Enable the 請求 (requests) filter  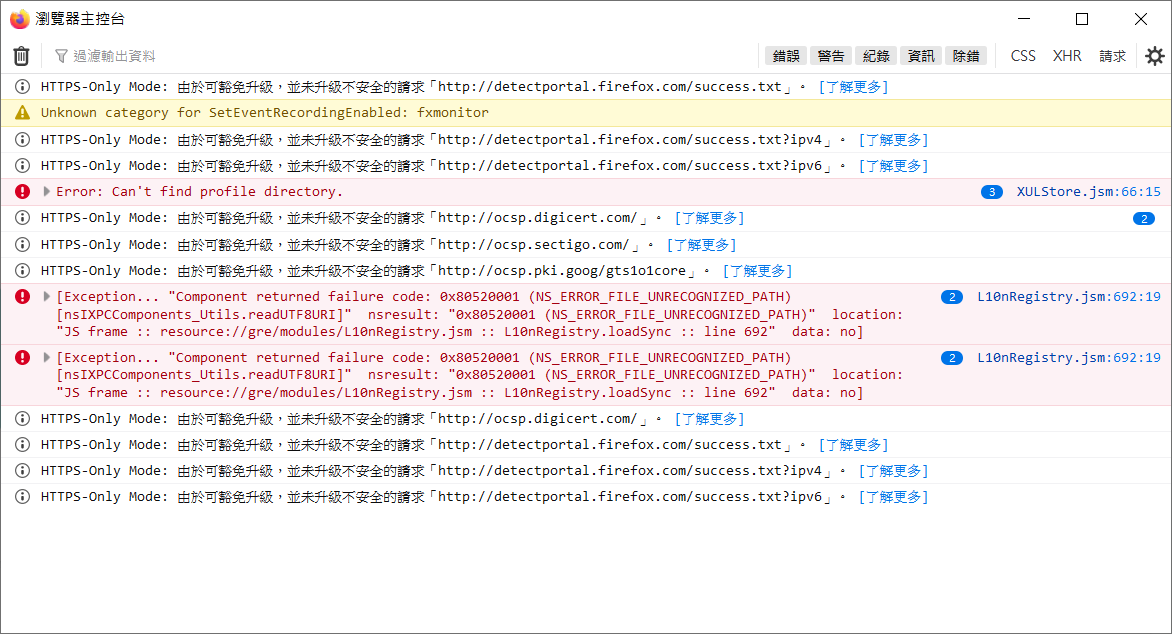[x=1112, y=56]
